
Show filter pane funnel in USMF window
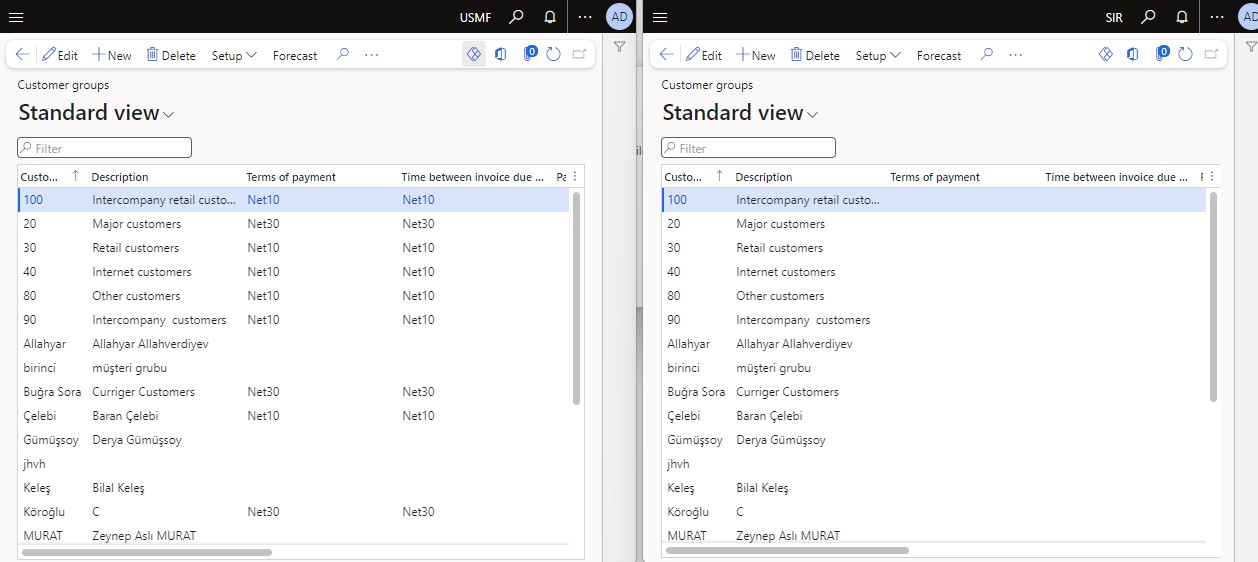click(x=619, y=47)
